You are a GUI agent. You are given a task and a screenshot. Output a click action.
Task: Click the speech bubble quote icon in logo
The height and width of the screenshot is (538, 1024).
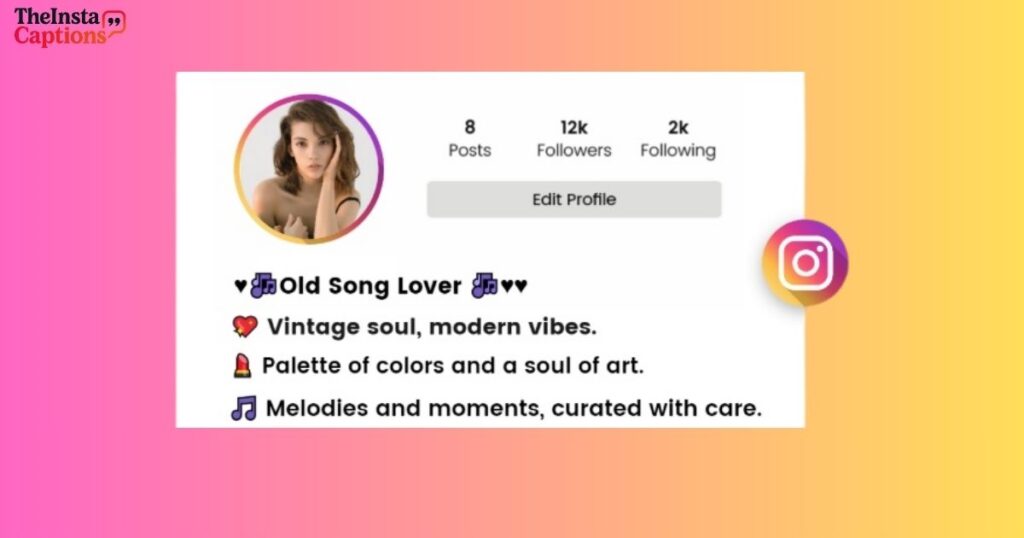(x=115, y=24)
